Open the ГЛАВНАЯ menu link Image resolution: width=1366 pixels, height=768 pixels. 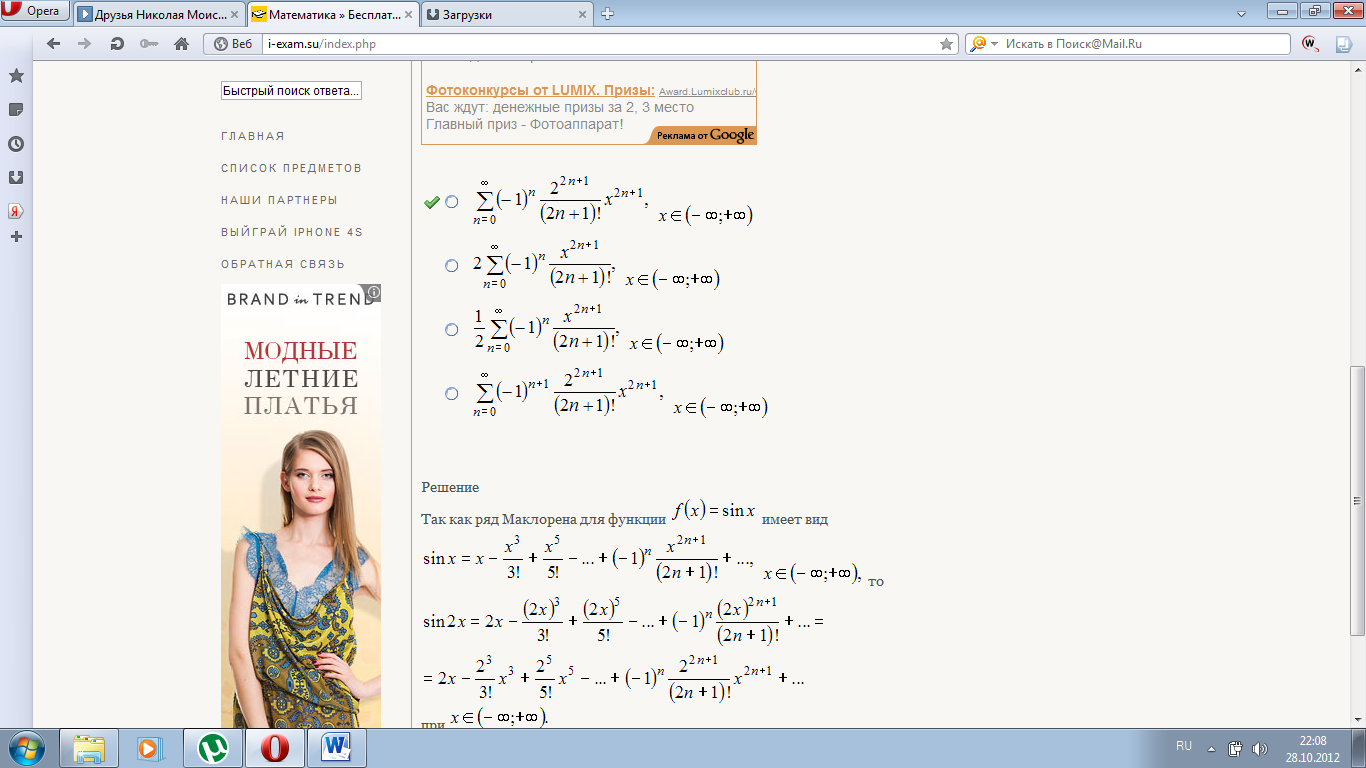253,136
